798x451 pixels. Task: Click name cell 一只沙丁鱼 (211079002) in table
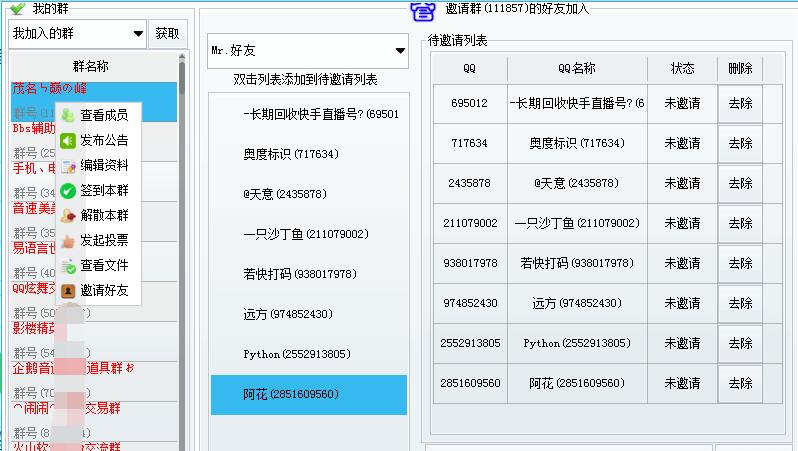click(577, 223)
